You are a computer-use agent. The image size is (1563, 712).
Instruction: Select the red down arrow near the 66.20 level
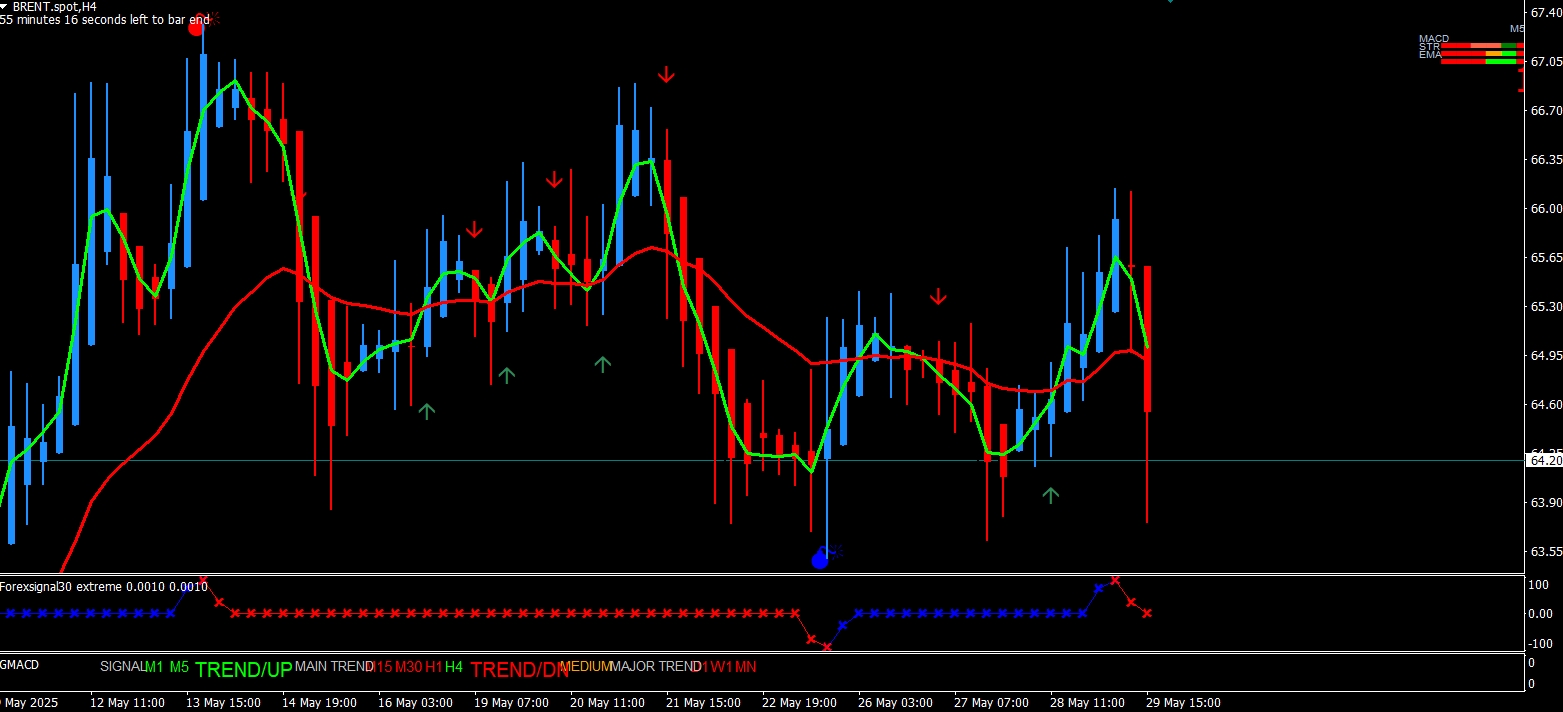[554, 180]
